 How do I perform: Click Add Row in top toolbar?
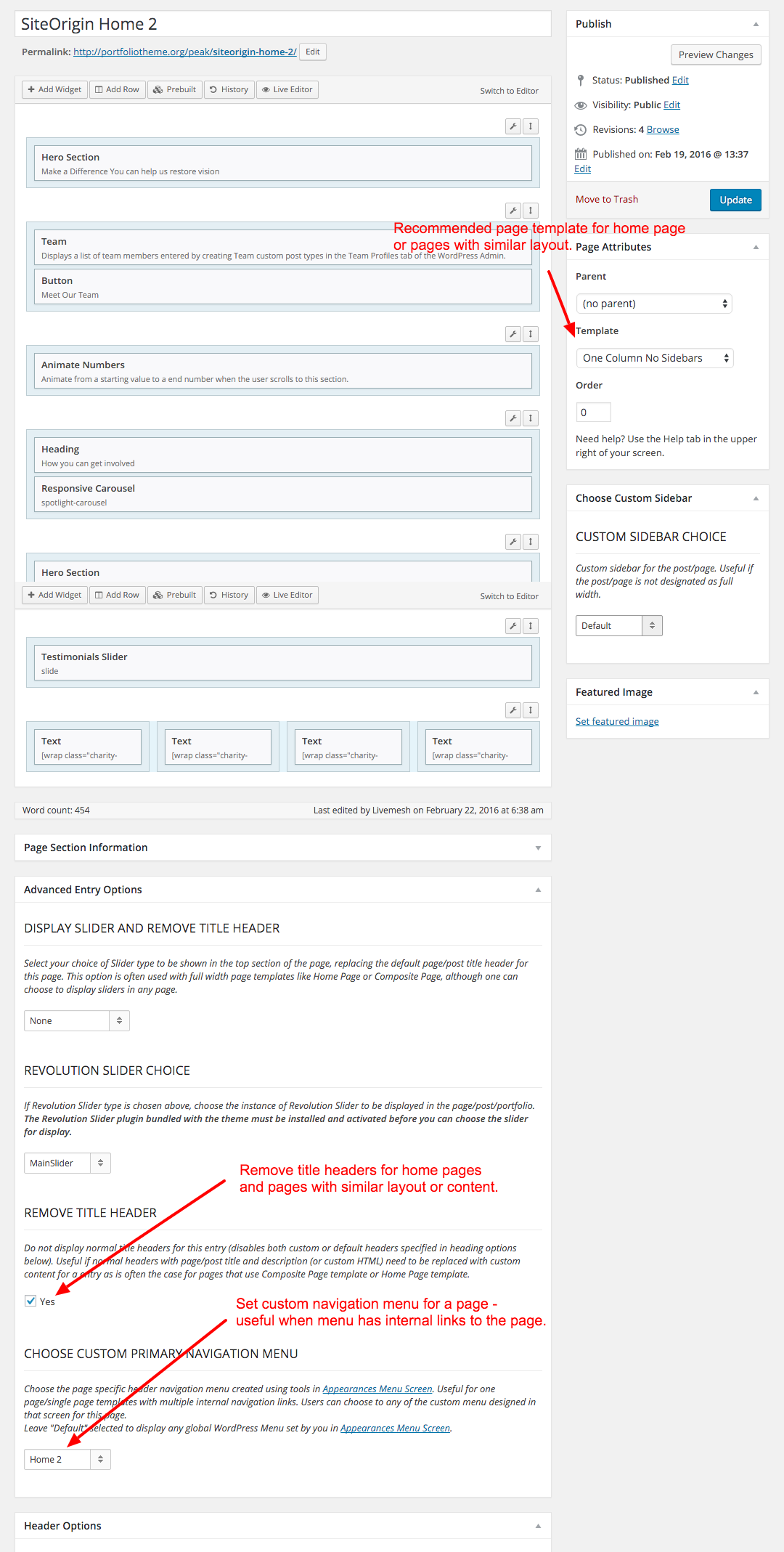pyautogui.click(x=117, y=89)
